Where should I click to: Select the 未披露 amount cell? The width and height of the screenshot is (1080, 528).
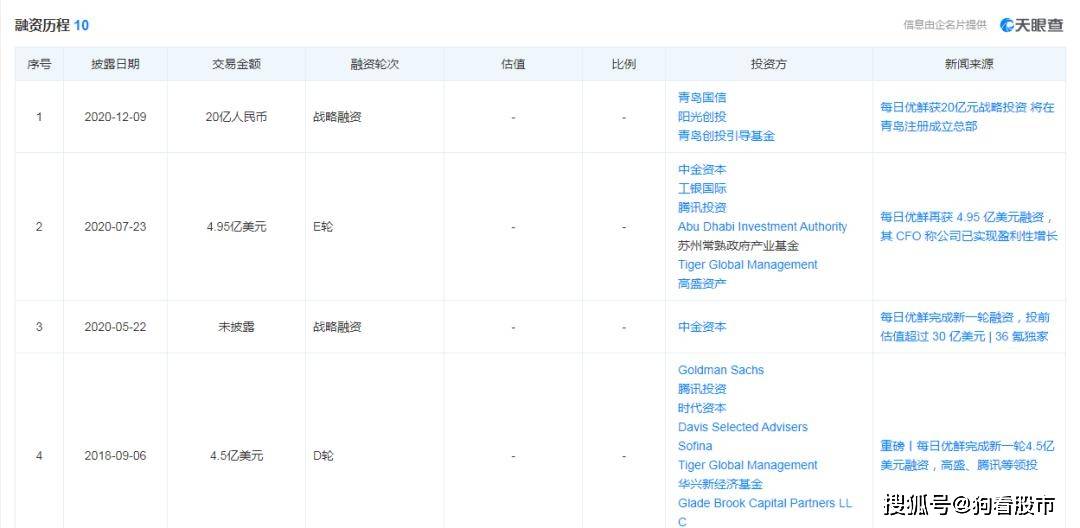pos(236,327)
